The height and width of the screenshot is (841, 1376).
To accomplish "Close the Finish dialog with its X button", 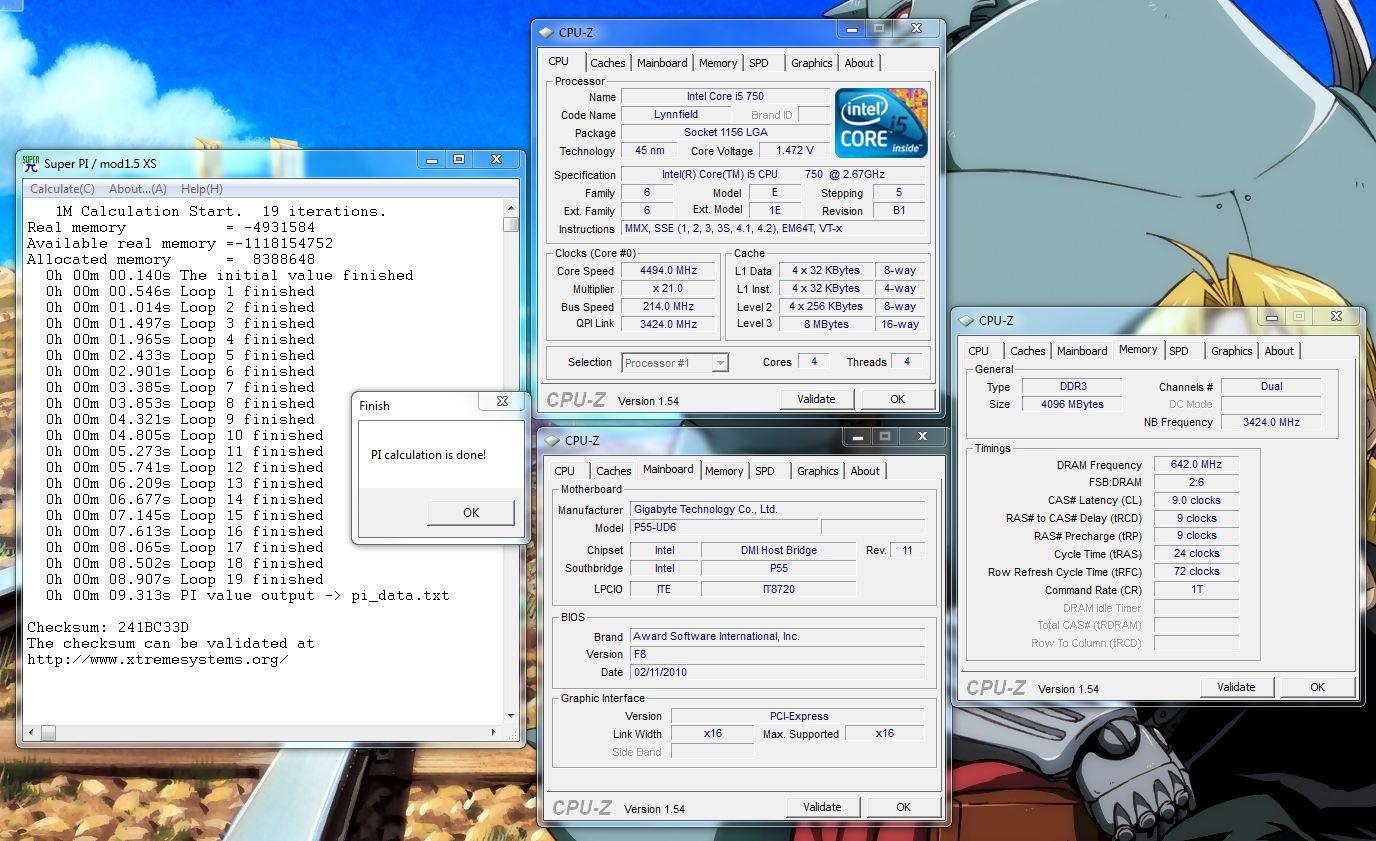I will (502, 401).
